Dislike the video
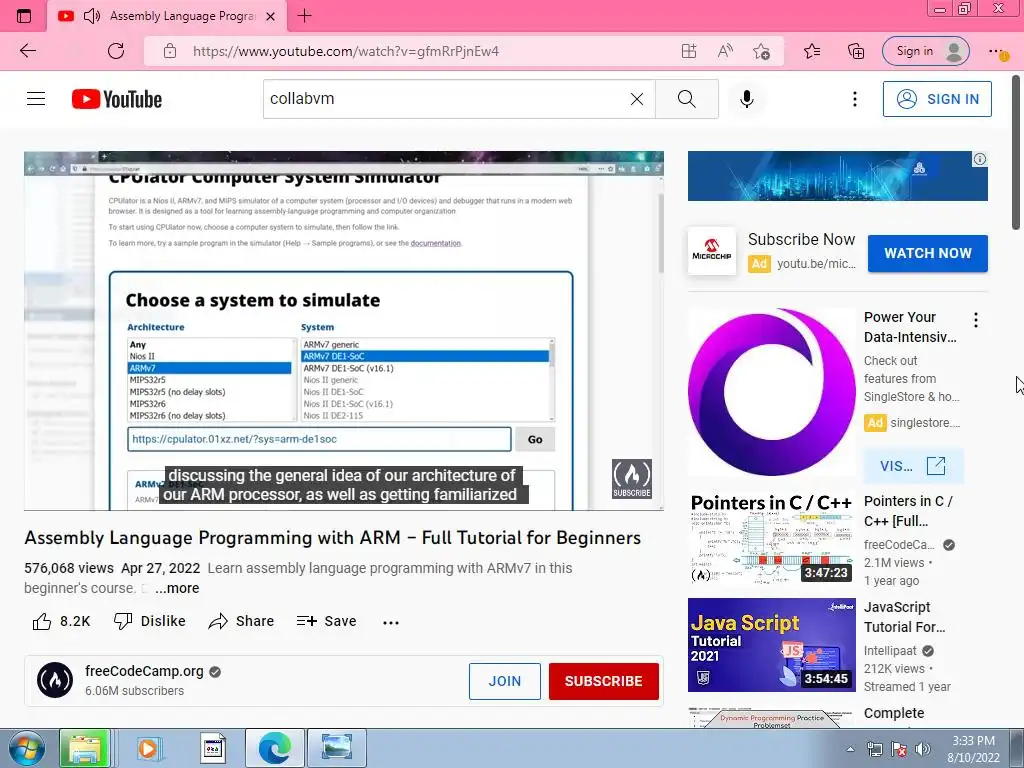 150,621
